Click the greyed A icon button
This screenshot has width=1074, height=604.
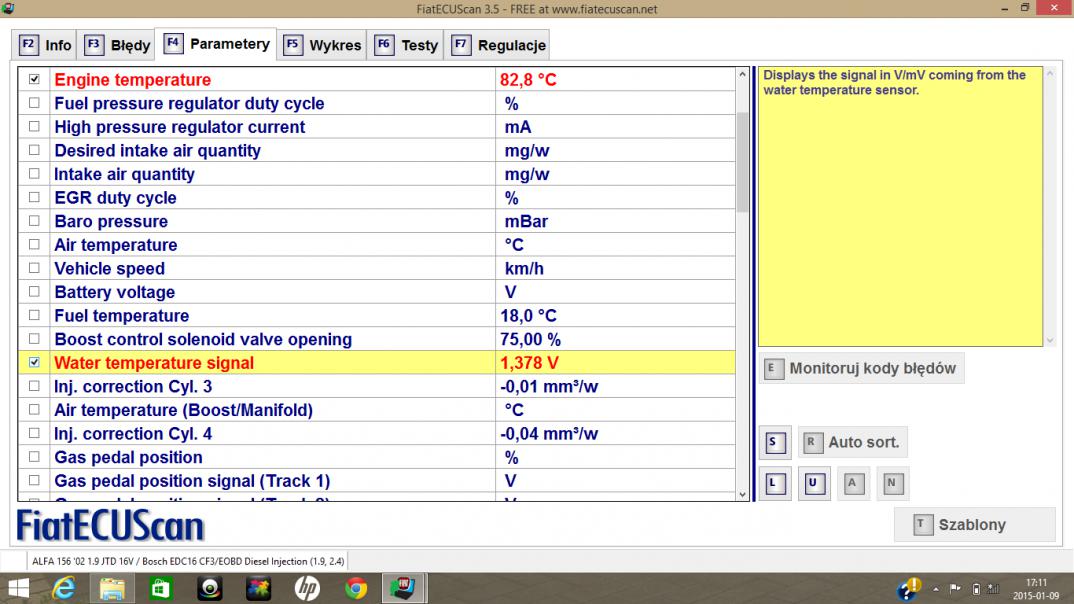point(853,484)
